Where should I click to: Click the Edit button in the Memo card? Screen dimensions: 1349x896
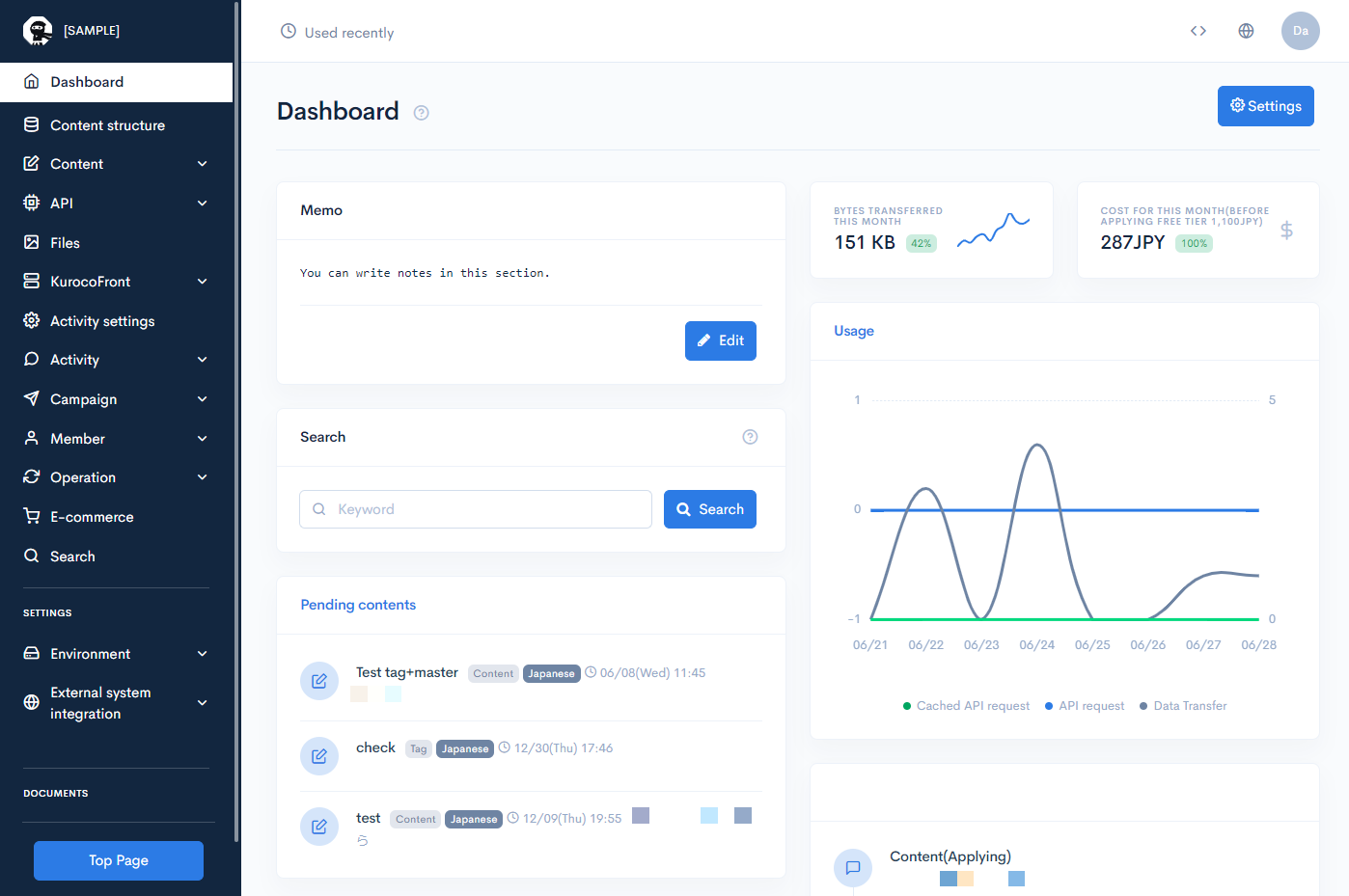[x=720, y=340]
